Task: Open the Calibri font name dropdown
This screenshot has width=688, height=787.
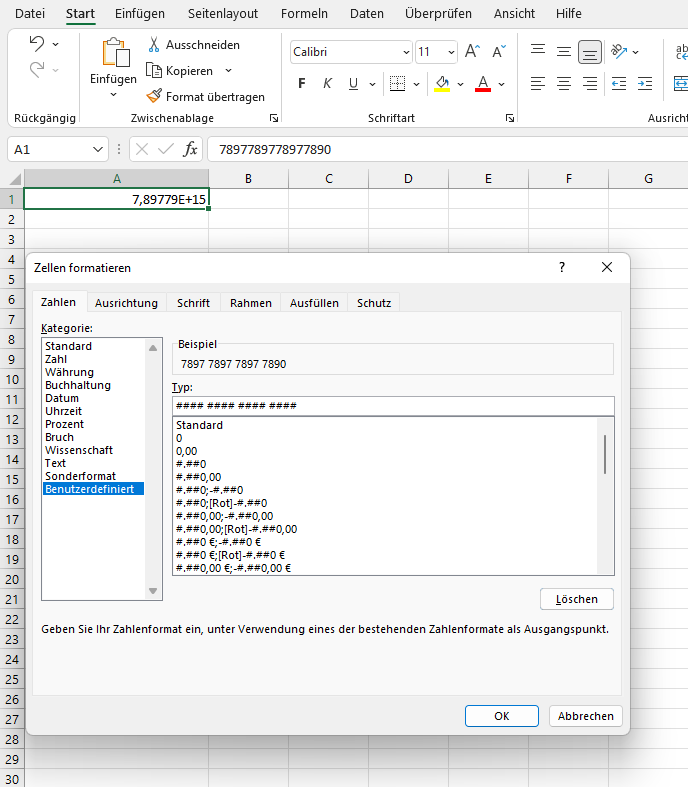Action: (405, 52)
